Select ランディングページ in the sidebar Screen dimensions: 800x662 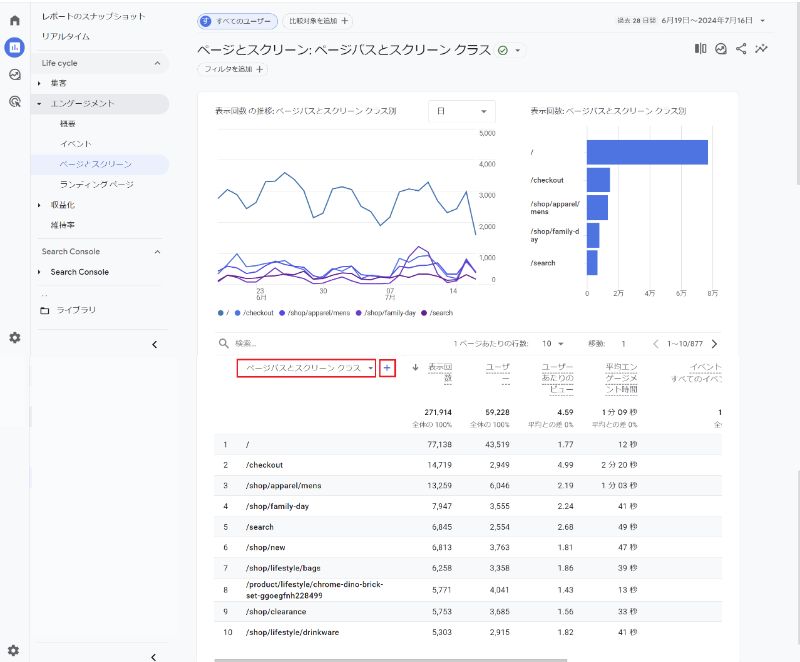[x=96, y=184]
